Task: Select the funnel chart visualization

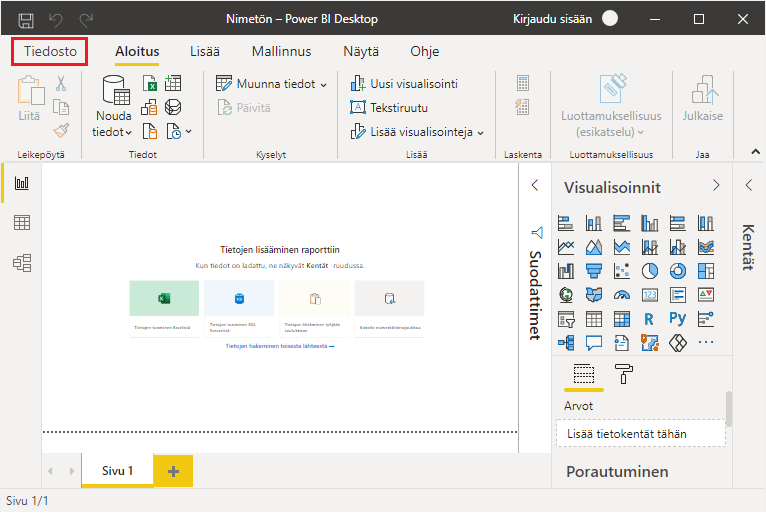Action: tap(594, 271)
